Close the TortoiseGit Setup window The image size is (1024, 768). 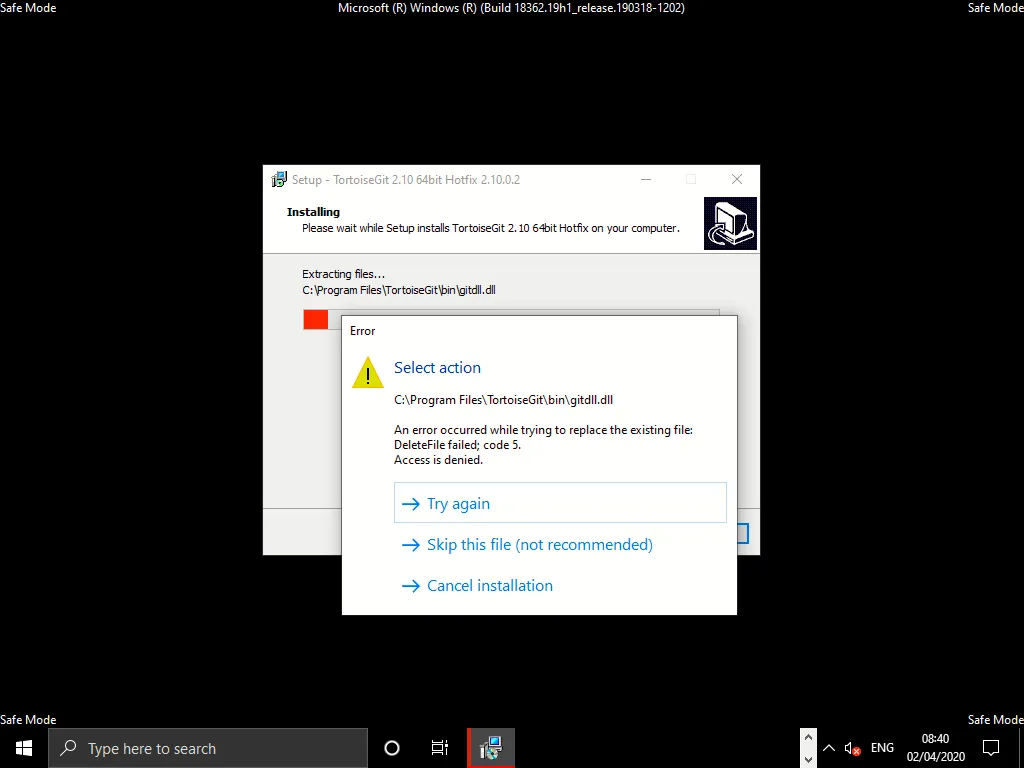tap(737, 179)
